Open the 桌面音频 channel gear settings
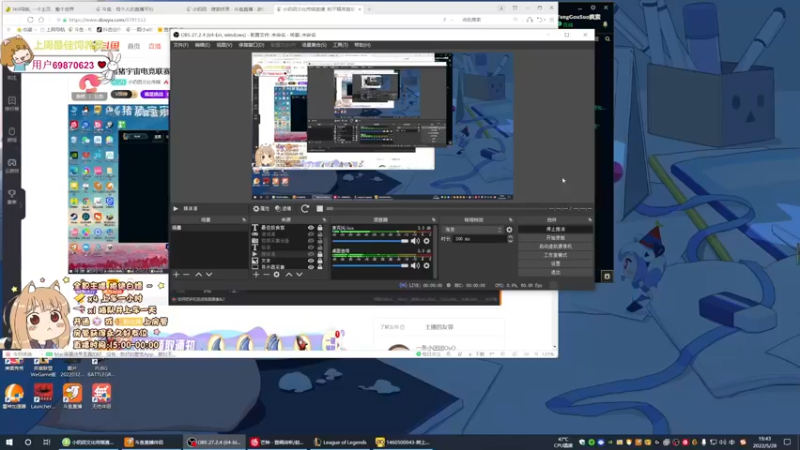Viewport: 800px width, 450px height. (x=427, y=265)
